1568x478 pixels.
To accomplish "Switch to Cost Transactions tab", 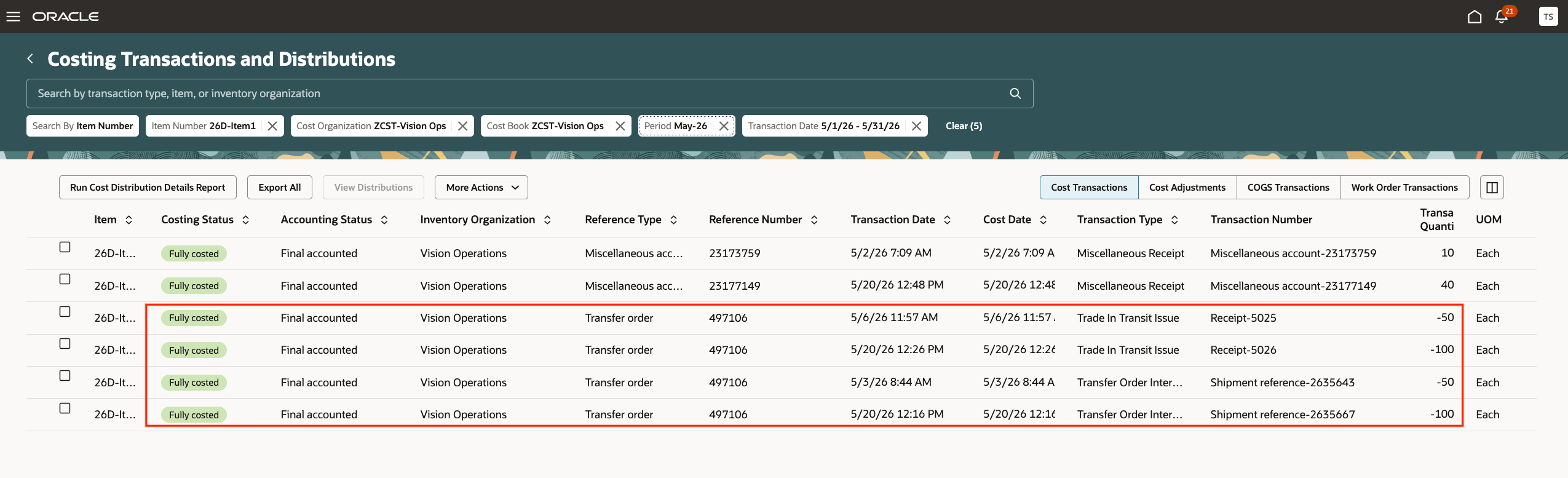I will click(x=1089, y=188).
